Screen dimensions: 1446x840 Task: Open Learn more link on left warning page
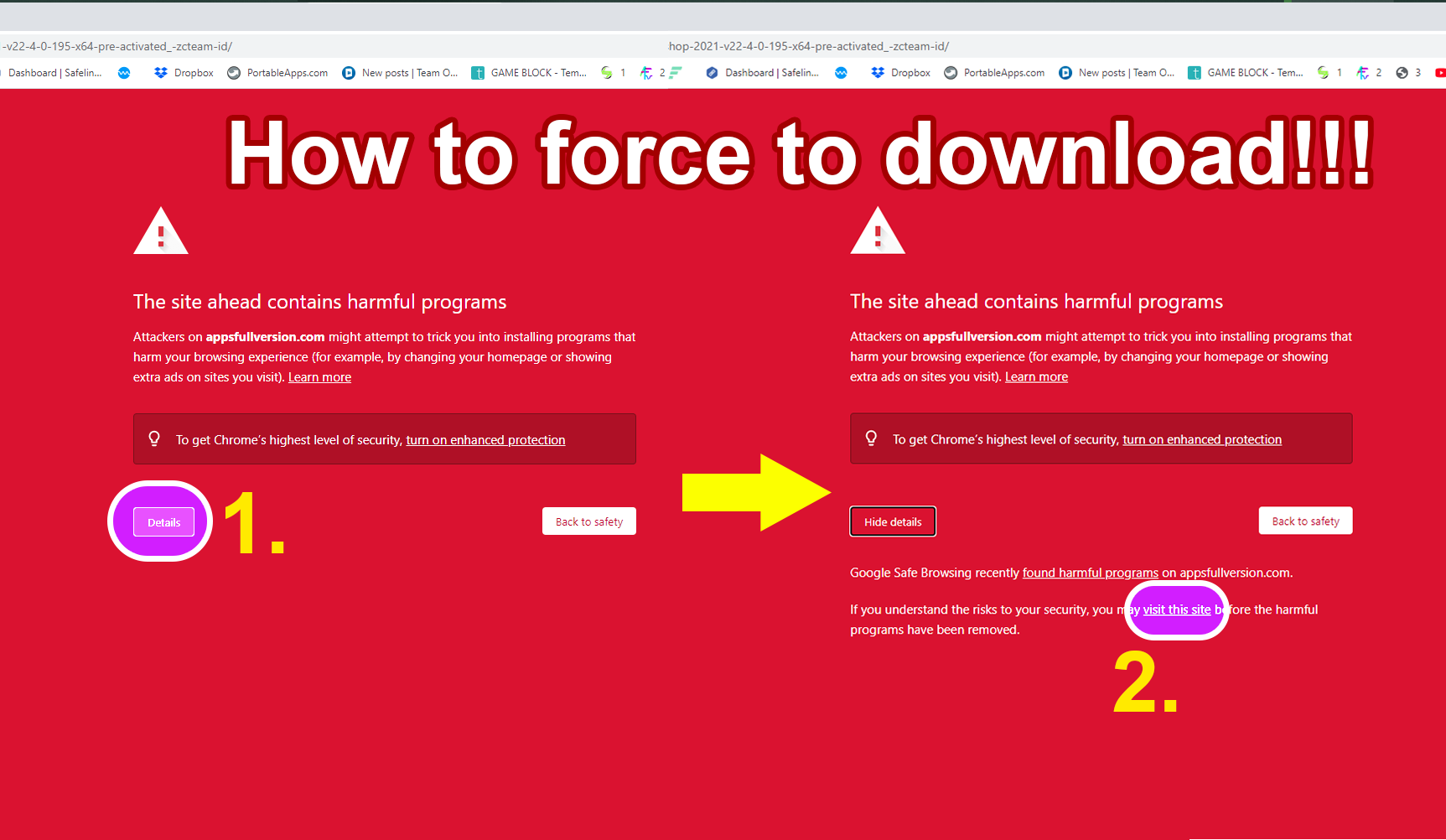tap(319, 377)
